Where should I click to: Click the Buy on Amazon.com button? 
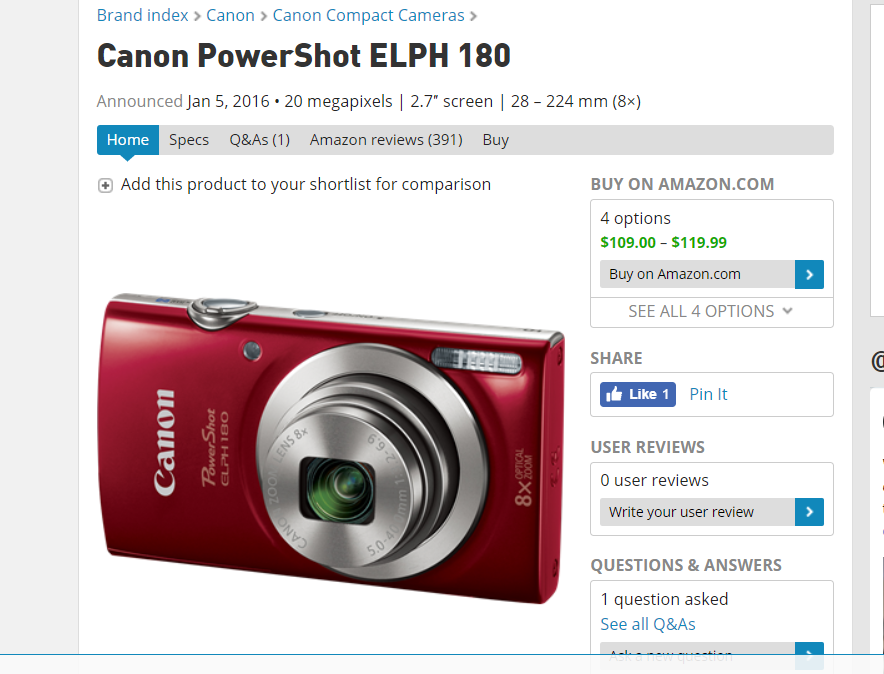tap(697, 274)
